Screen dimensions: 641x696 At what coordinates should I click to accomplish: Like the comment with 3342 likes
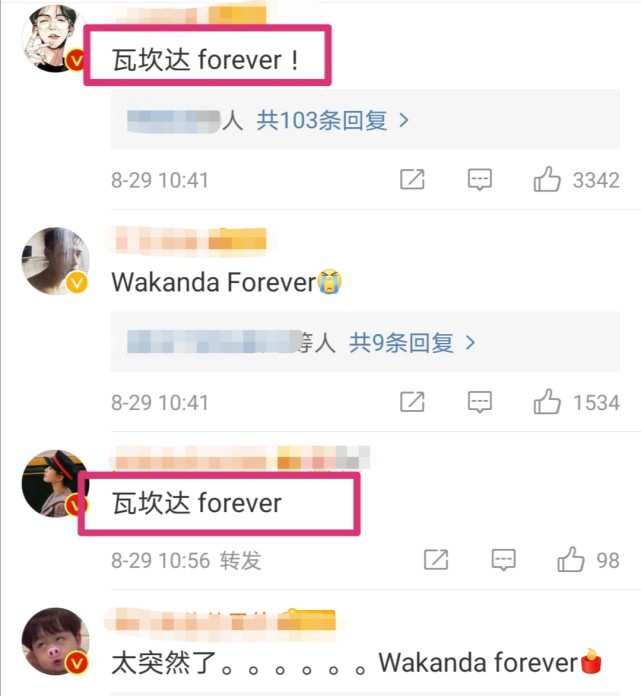click(x=547, y=179)
